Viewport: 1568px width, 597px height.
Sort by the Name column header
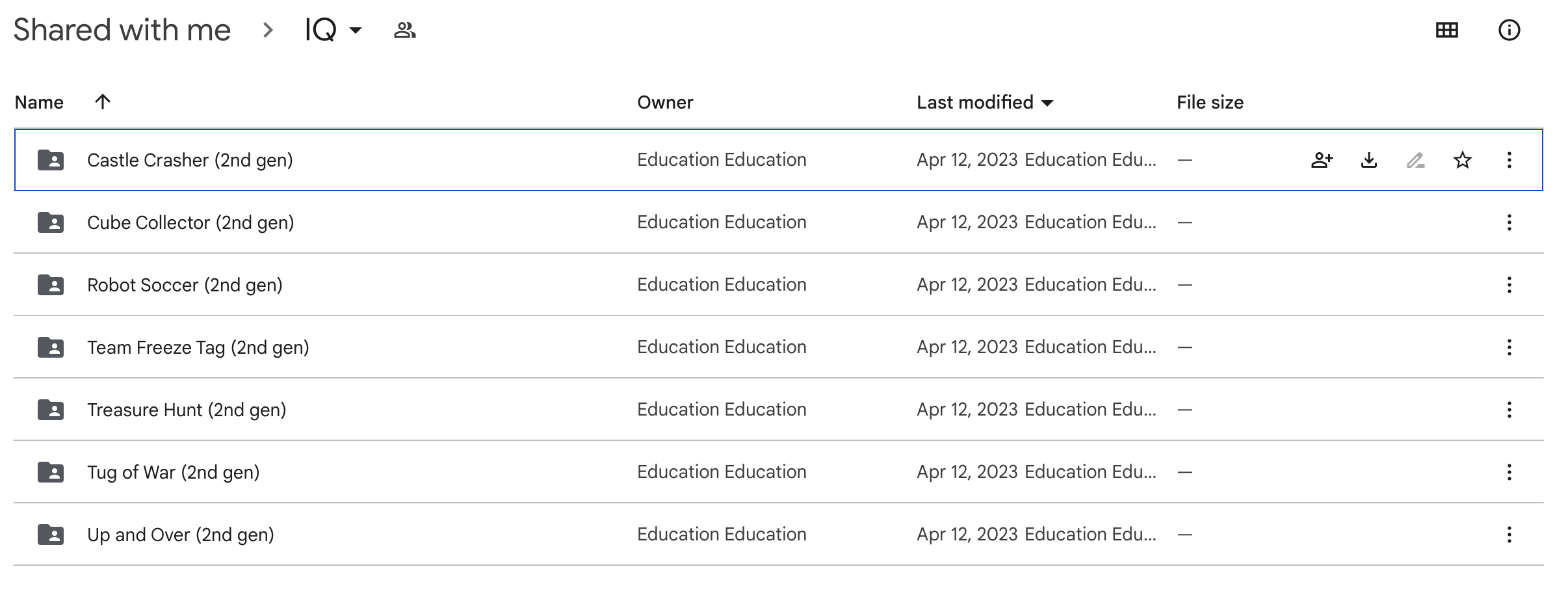39,102
